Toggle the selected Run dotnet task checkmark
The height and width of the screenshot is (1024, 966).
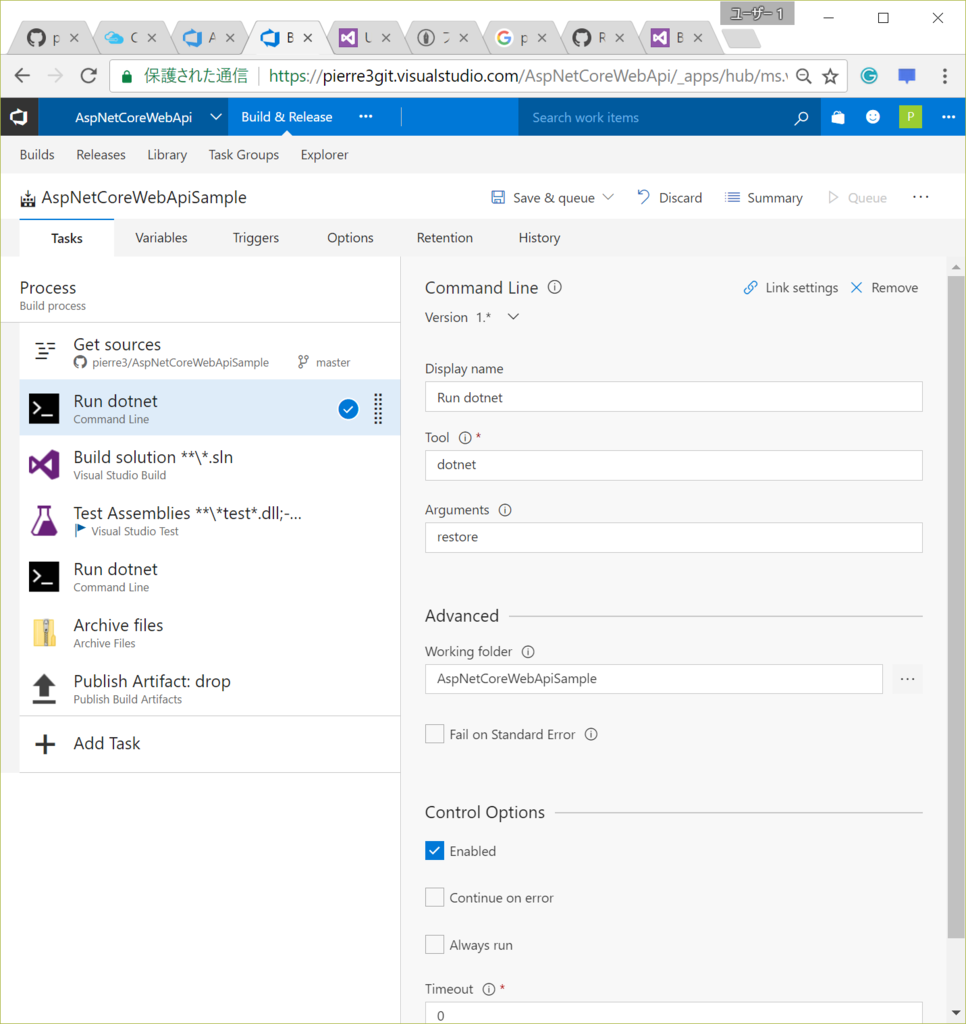click(x=348, y=409)
